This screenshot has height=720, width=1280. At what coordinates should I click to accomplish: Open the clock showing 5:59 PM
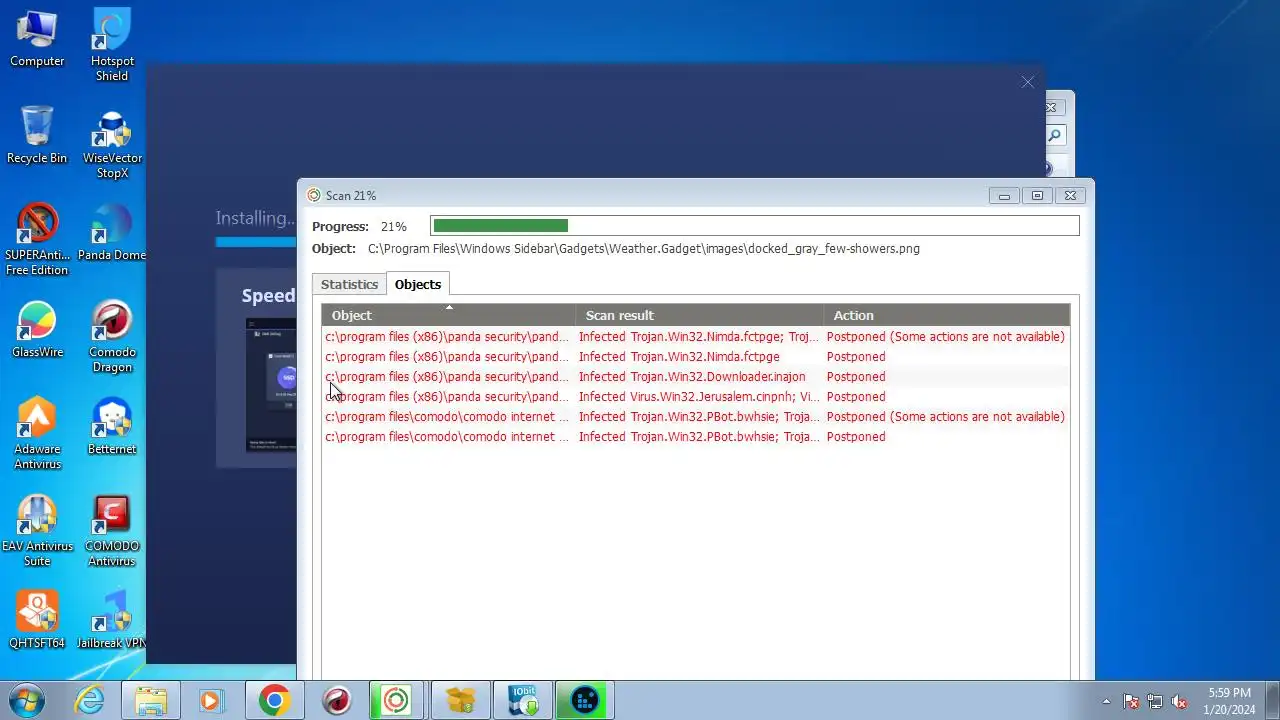tap(1229, 701)
